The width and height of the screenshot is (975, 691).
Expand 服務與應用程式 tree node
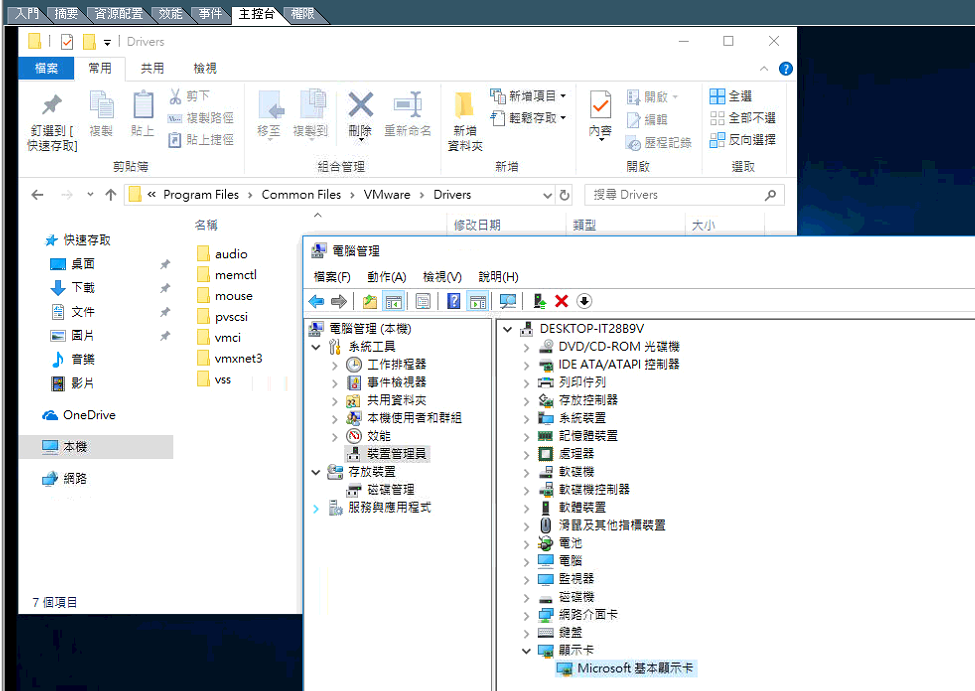pyautogui.click(x=316, y=508)
